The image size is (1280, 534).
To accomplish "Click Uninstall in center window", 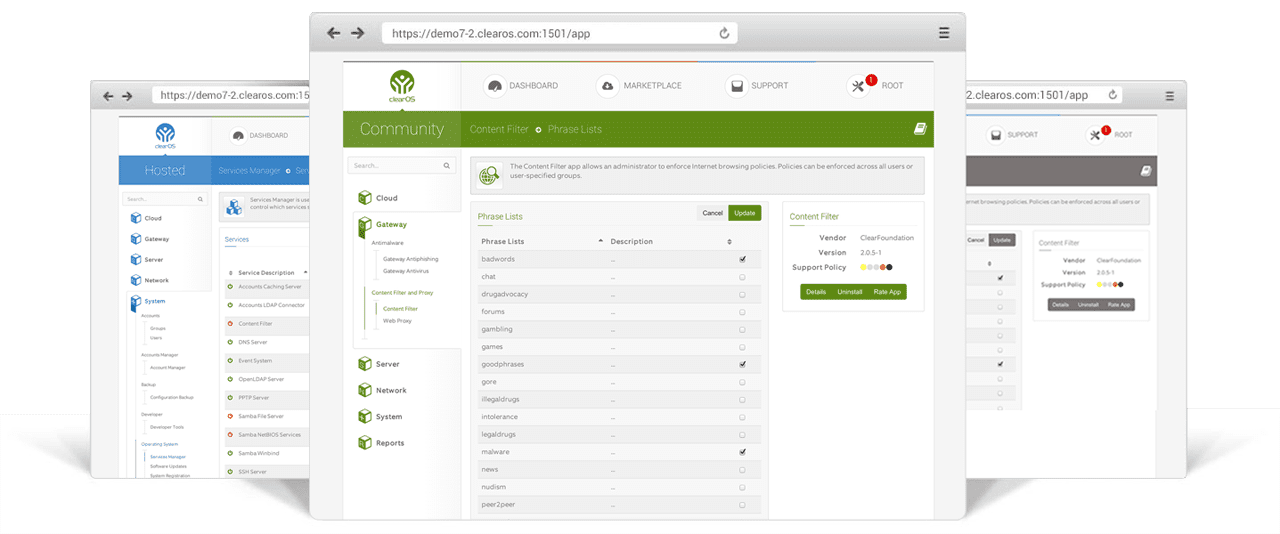I will [x=850, y=291].
